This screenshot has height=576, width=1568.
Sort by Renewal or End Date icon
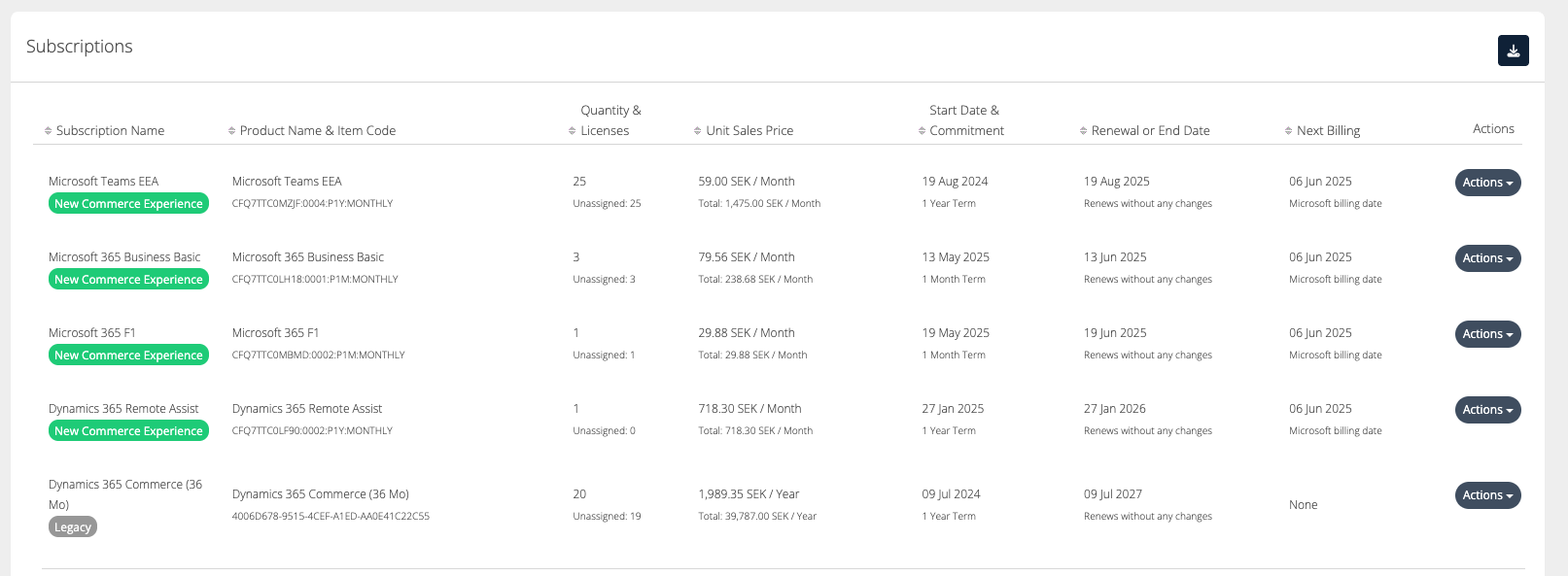coord(1084,131)
